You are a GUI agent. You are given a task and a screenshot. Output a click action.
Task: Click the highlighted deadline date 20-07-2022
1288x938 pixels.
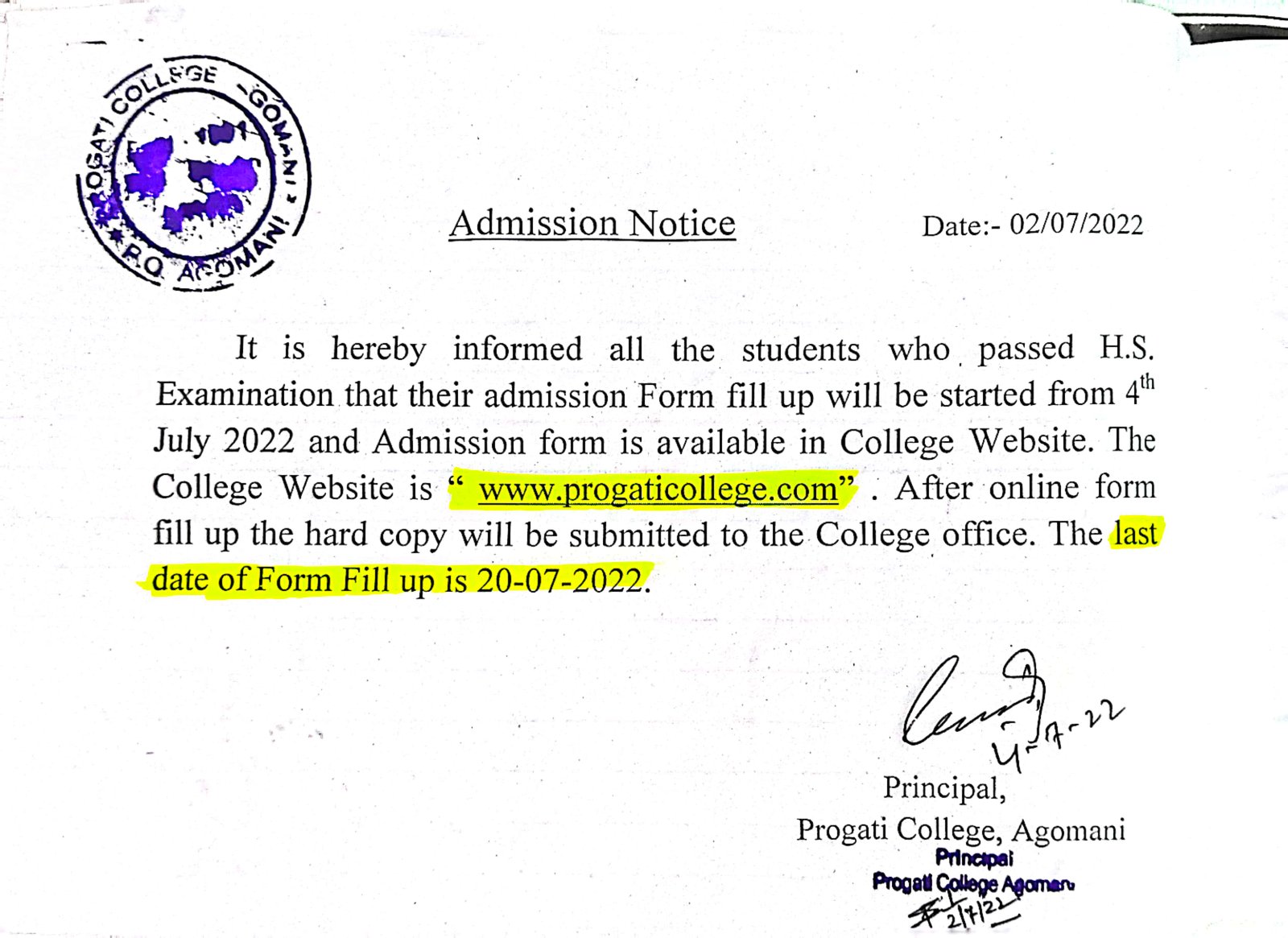(x=559, y=580)
